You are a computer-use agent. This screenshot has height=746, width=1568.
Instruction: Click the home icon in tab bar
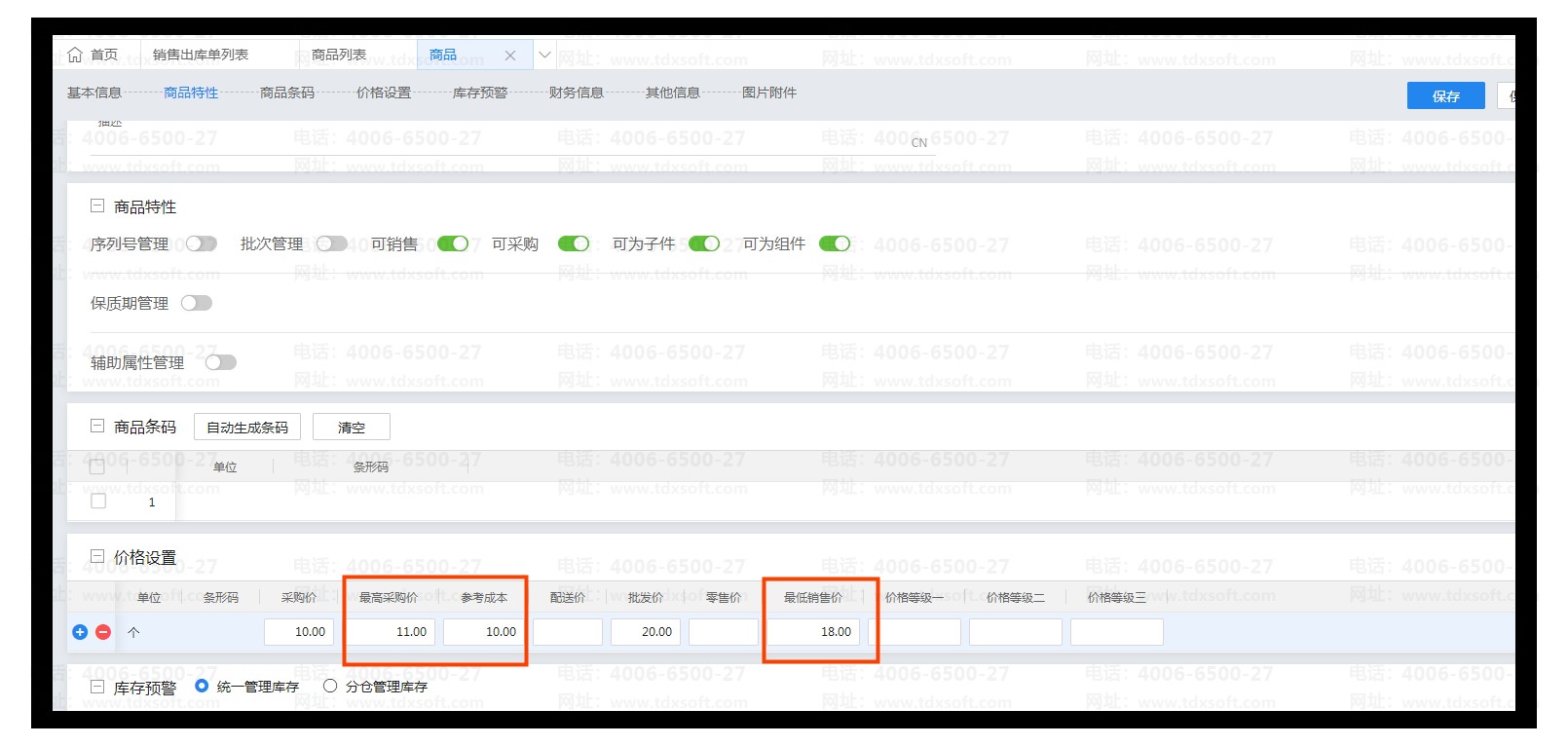[75, 55]
